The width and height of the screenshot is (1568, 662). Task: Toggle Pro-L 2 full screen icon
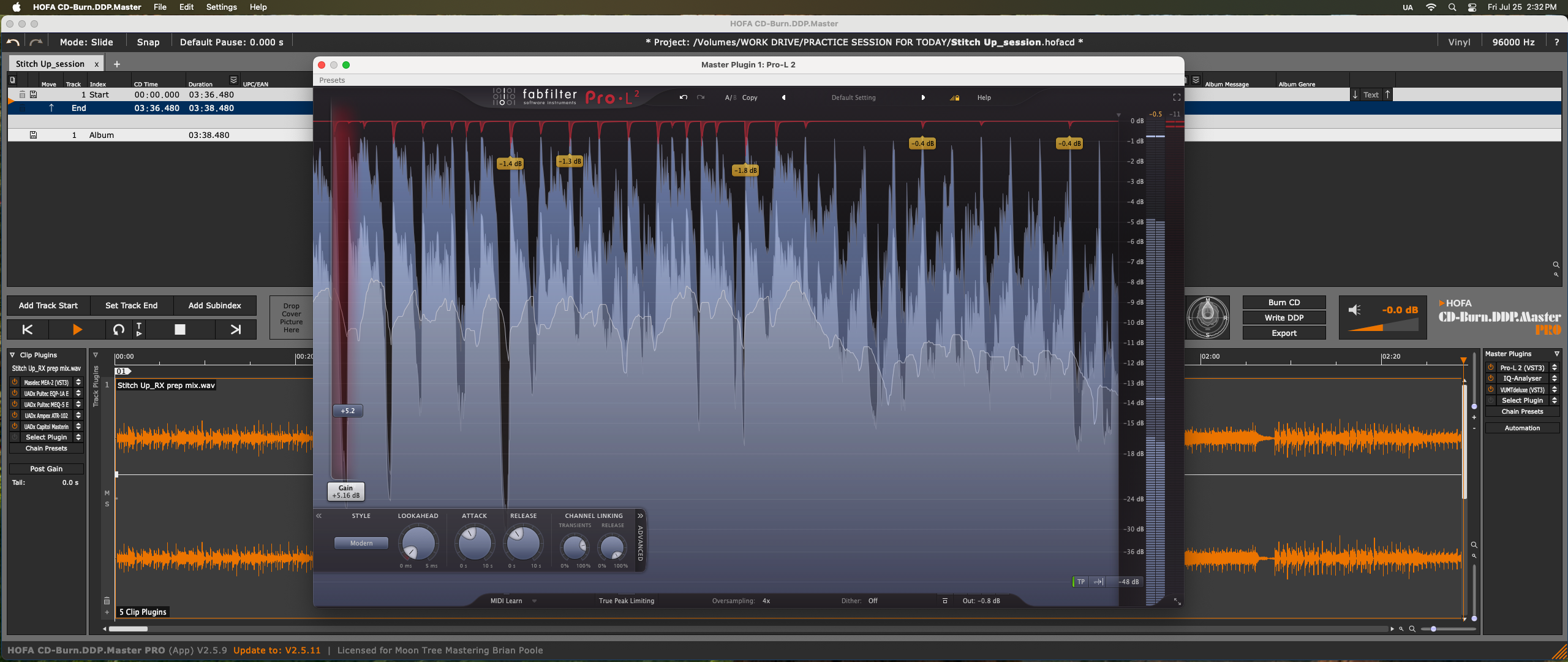tap(1177, 97)
